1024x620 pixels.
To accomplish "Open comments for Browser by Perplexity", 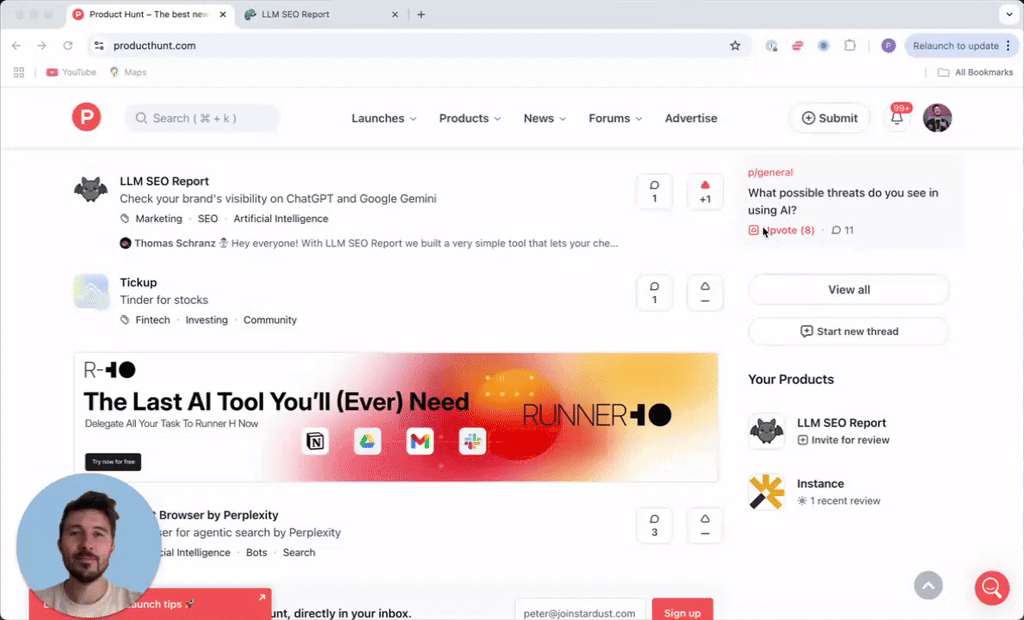I will pyautogui.click(x=654, y=525).
